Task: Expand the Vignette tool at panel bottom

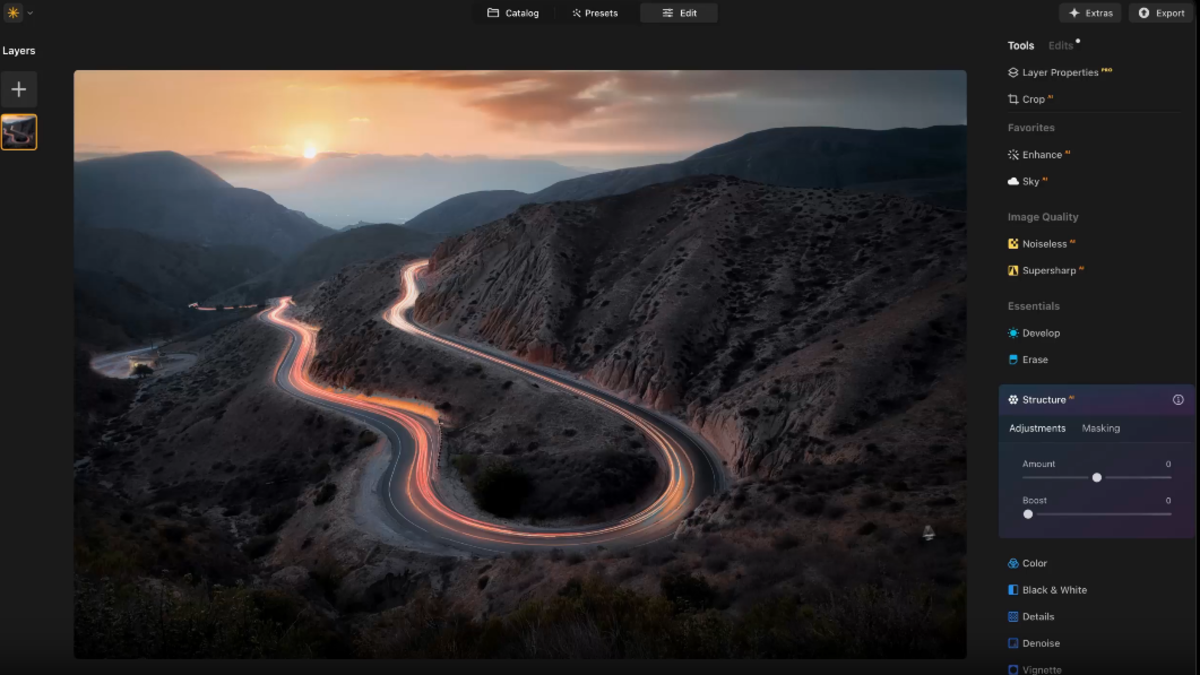Action: click(x=1043, y=668)
